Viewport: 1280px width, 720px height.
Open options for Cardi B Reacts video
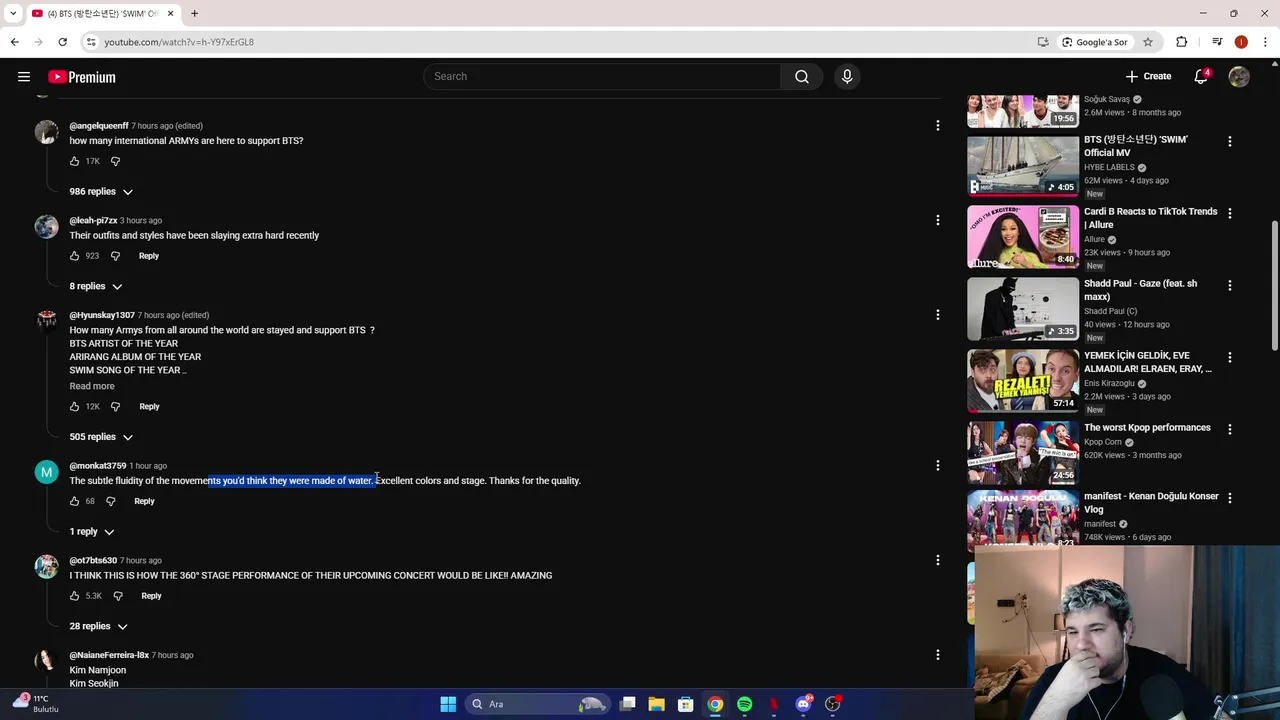[x=1230, y=213]
